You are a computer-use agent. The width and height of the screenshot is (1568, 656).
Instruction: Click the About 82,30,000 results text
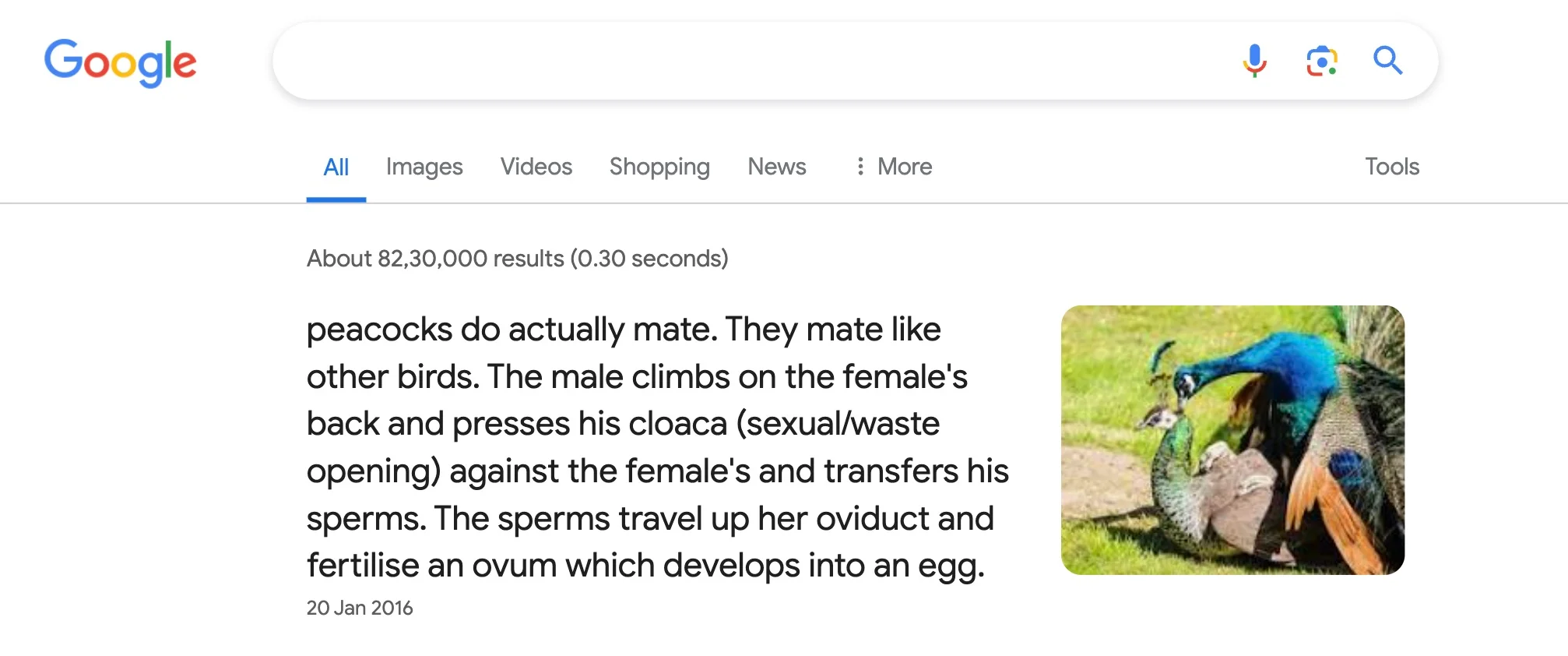pos(517,259)
